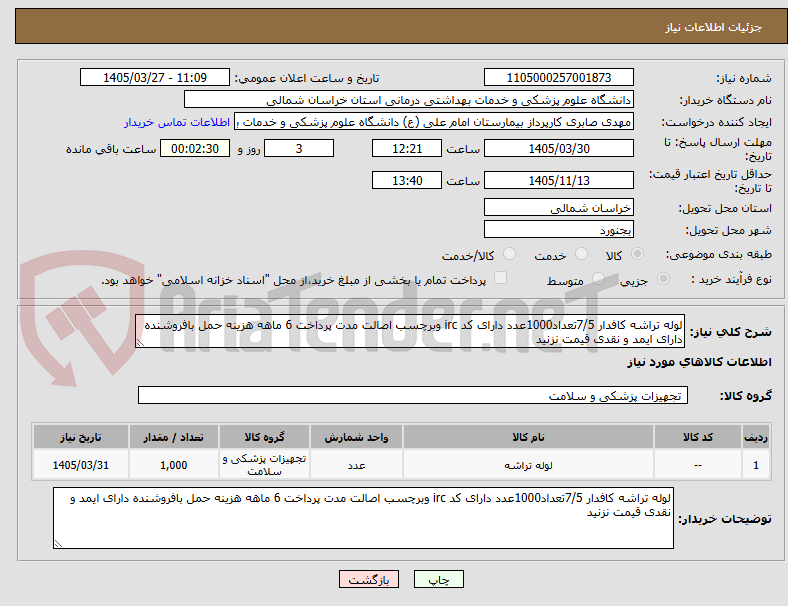Click the remaining days field showing 3
This screenshot has width=788, height=606.
(x=299, y=148)
